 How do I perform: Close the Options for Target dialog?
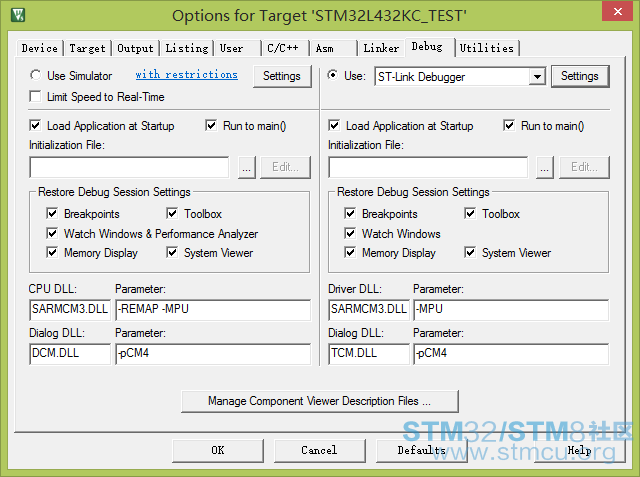(618, 11)
